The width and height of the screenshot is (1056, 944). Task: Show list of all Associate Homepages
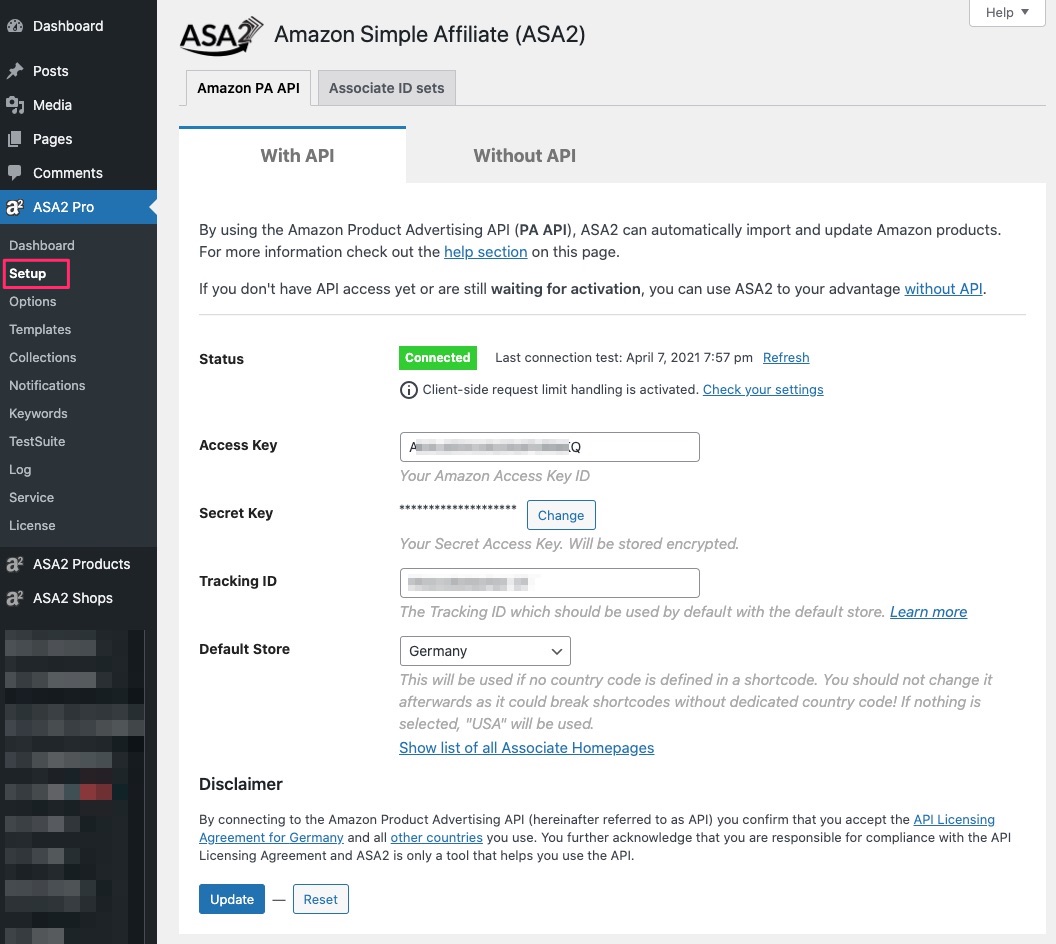tap(526, 747)
